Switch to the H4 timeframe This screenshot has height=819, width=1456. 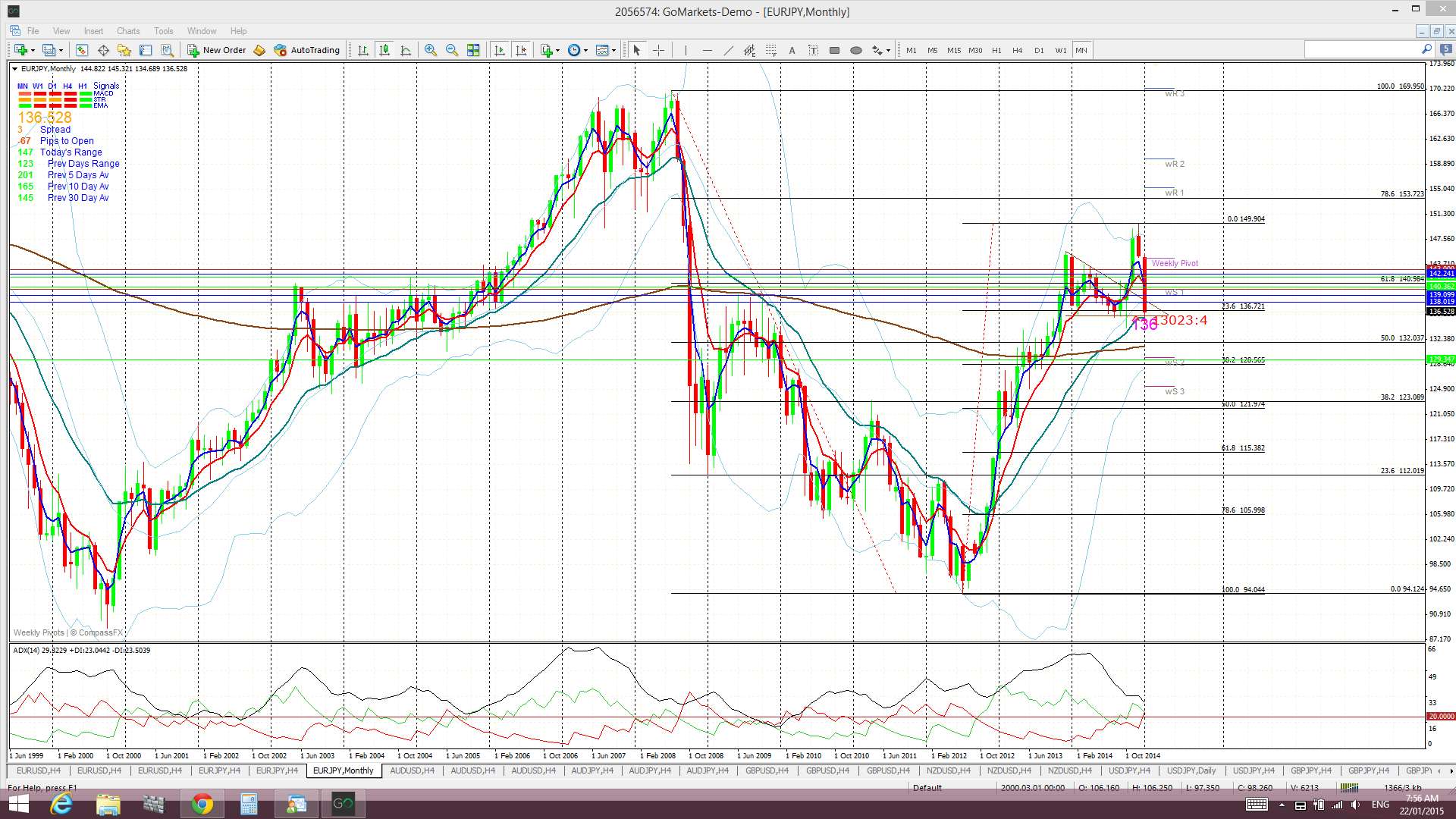[1017, 50]
